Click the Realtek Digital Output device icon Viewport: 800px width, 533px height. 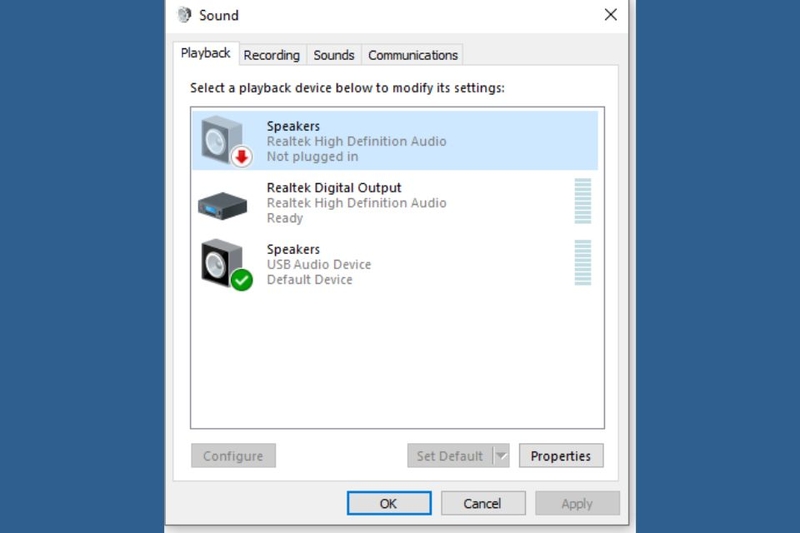[222, 206]
